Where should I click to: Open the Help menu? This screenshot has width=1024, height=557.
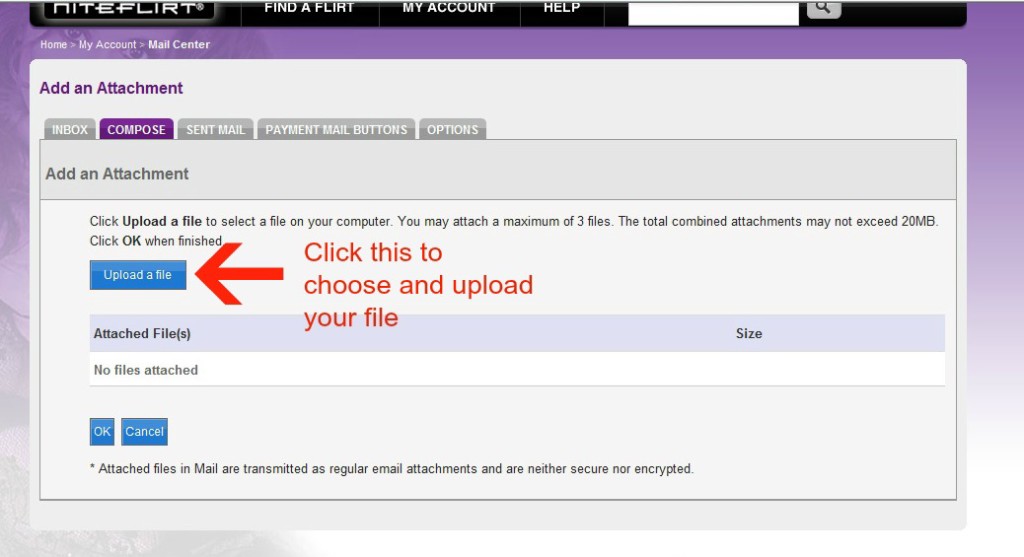(x=562, y=8)
